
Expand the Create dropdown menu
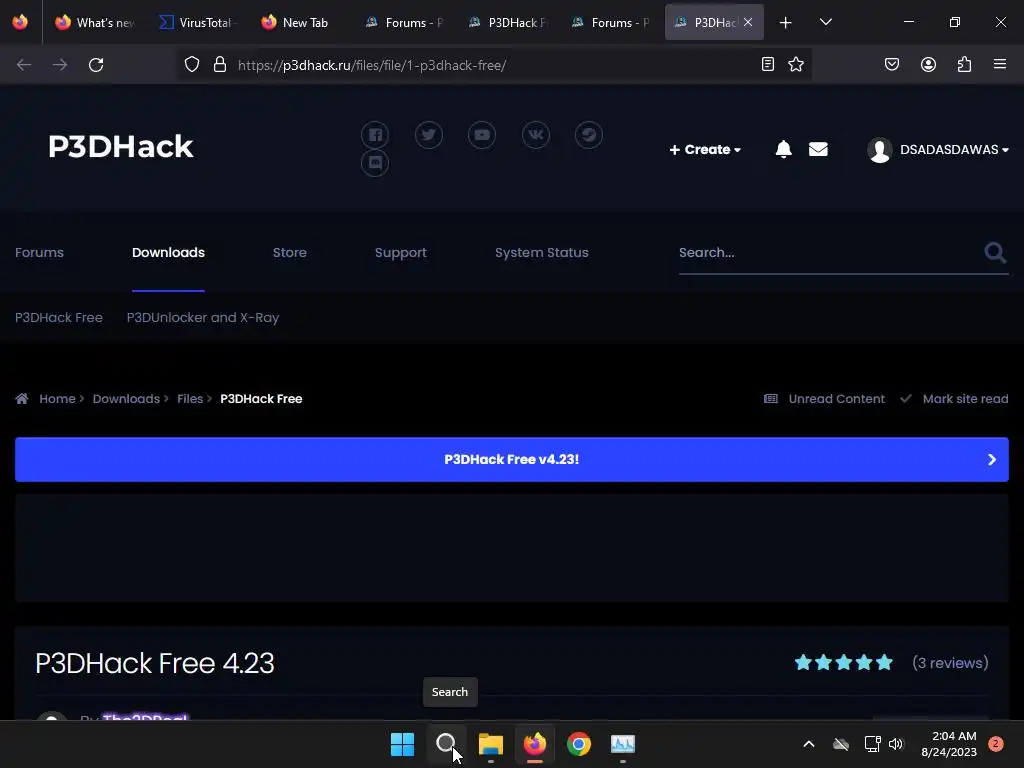pos(705,150)
